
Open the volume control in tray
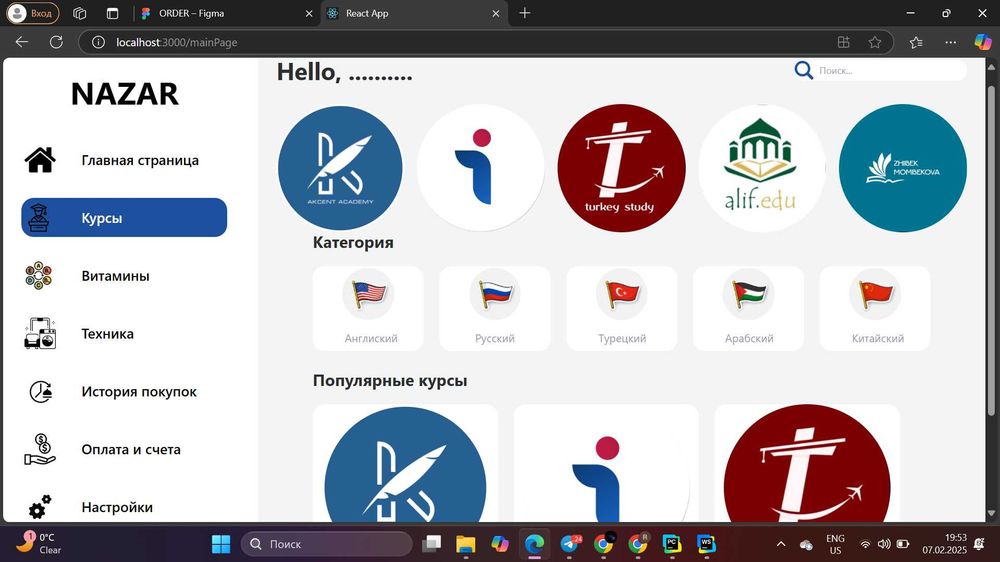click(884, 544)
